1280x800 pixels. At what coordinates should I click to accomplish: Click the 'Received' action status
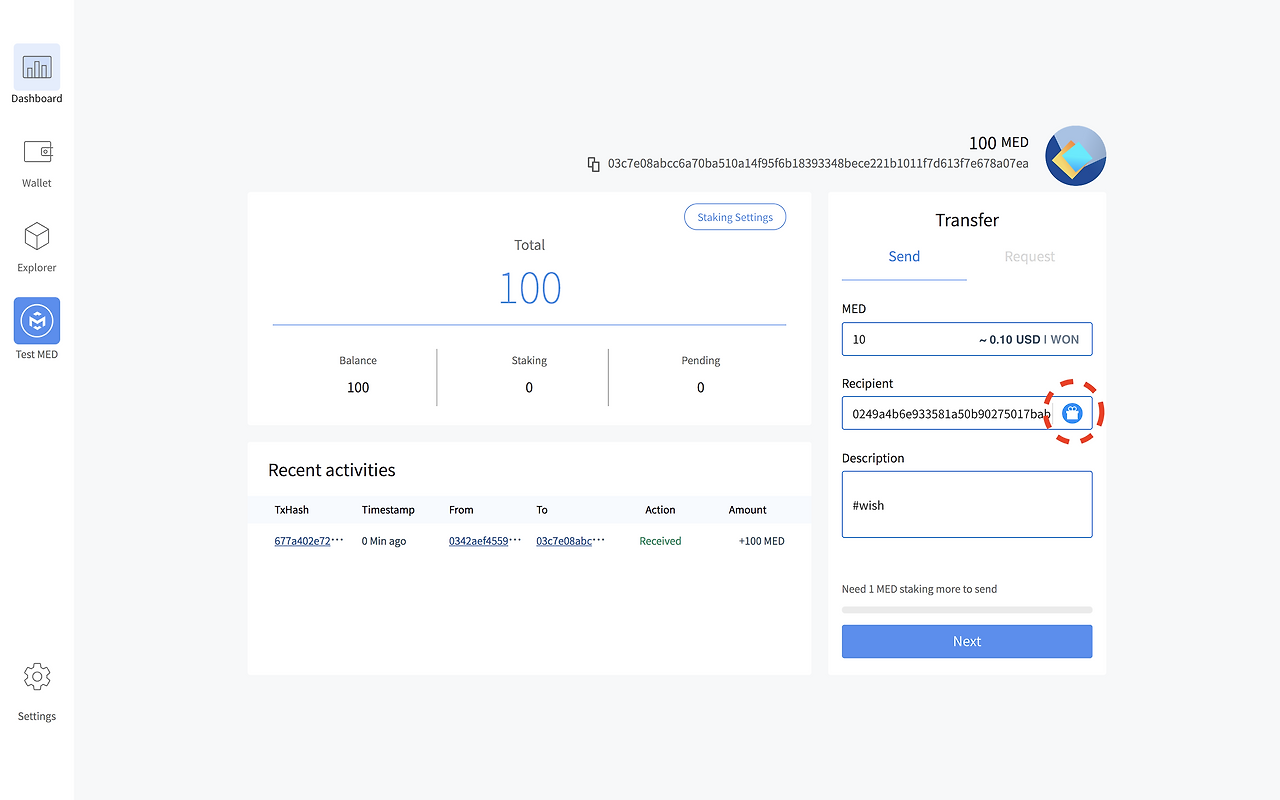[x=660, y=541]
